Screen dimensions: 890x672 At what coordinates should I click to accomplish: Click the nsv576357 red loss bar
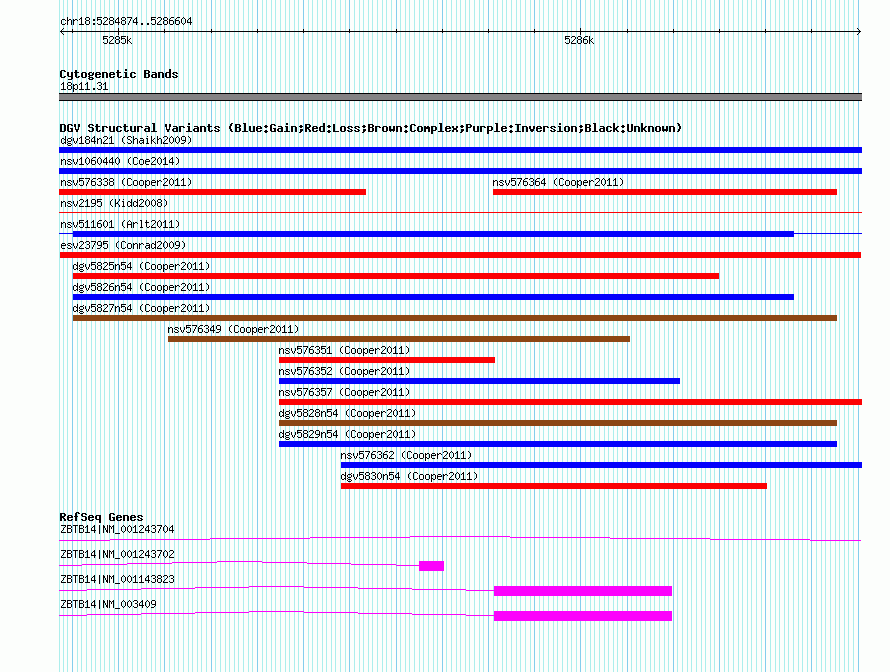[570, 402]
